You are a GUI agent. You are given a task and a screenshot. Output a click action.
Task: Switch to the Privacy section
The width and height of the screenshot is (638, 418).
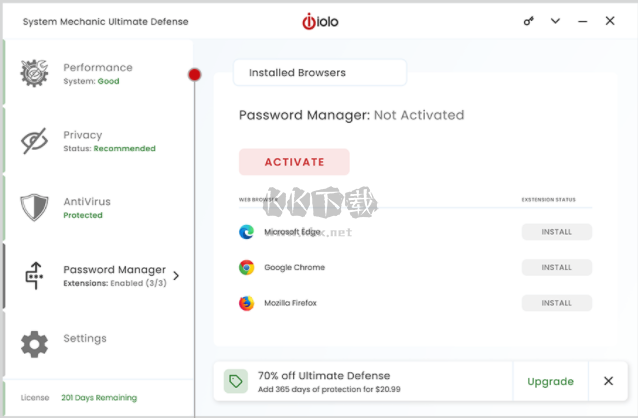point(98,141)
